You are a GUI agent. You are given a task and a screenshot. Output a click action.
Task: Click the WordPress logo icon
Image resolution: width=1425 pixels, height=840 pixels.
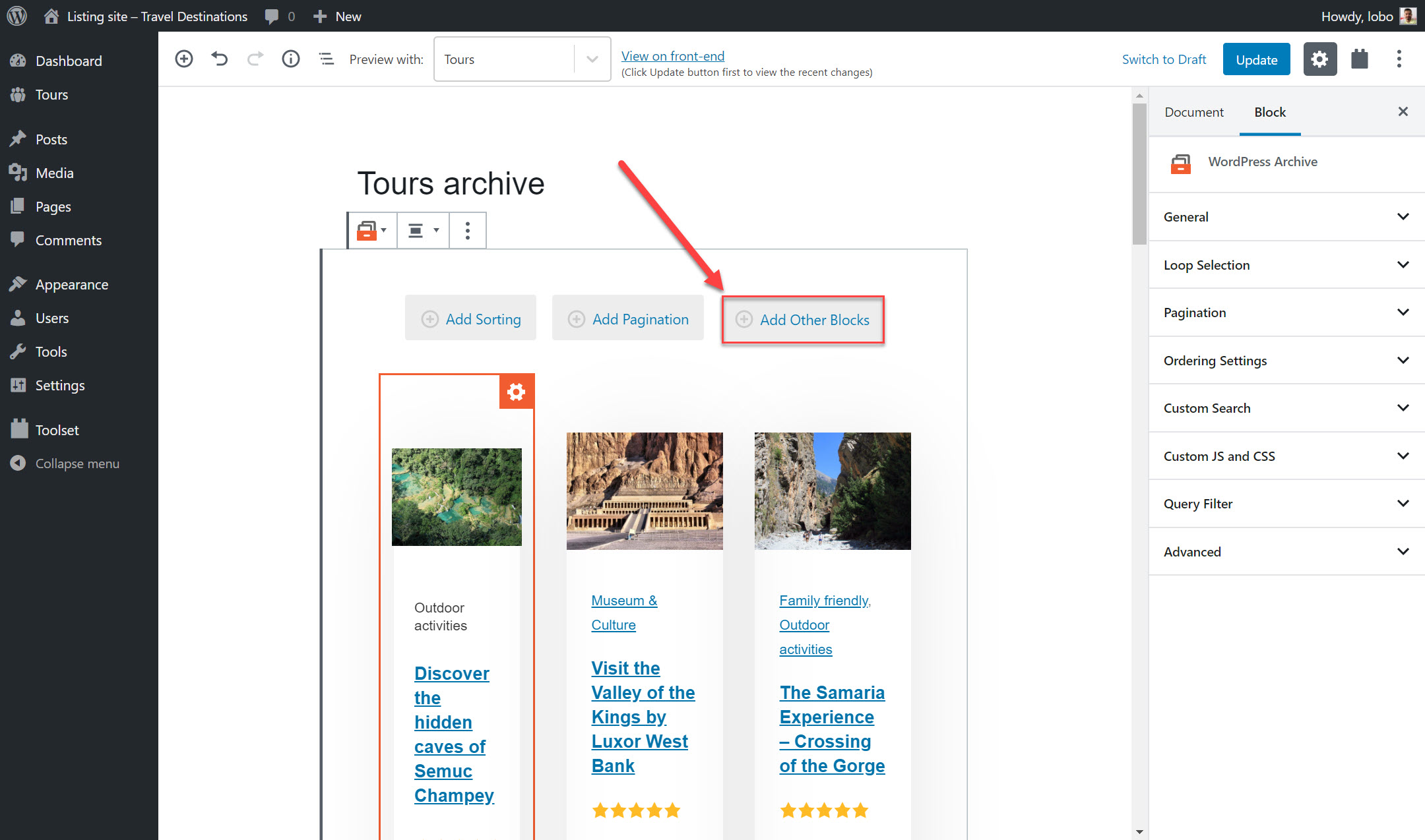16,16
